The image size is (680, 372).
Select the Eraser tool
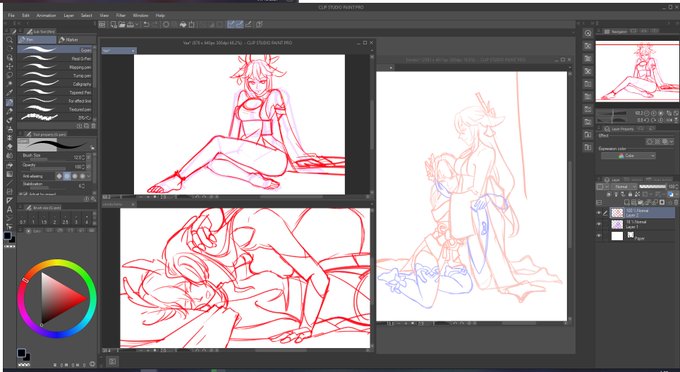click(x=9, y=147)
